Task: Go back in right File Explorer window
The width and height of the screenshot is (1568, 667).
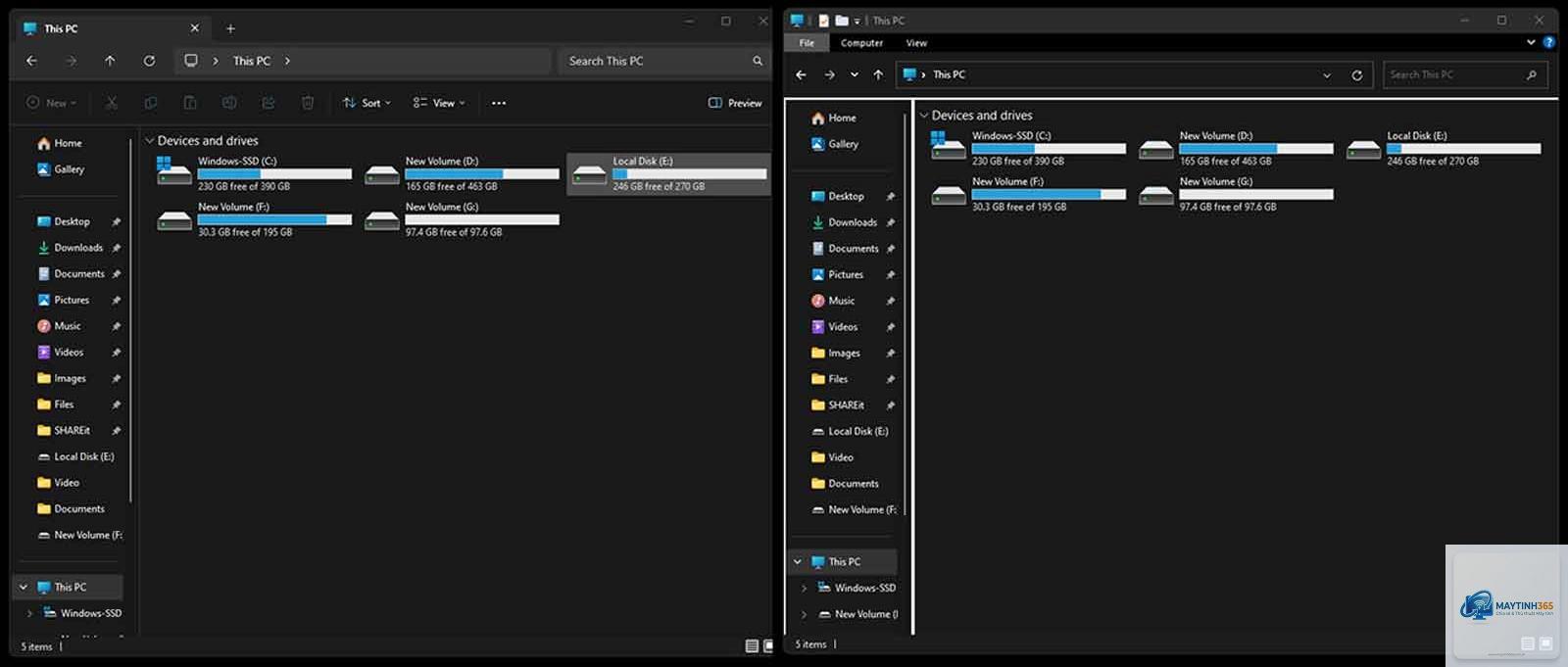Action: point(802,74)
